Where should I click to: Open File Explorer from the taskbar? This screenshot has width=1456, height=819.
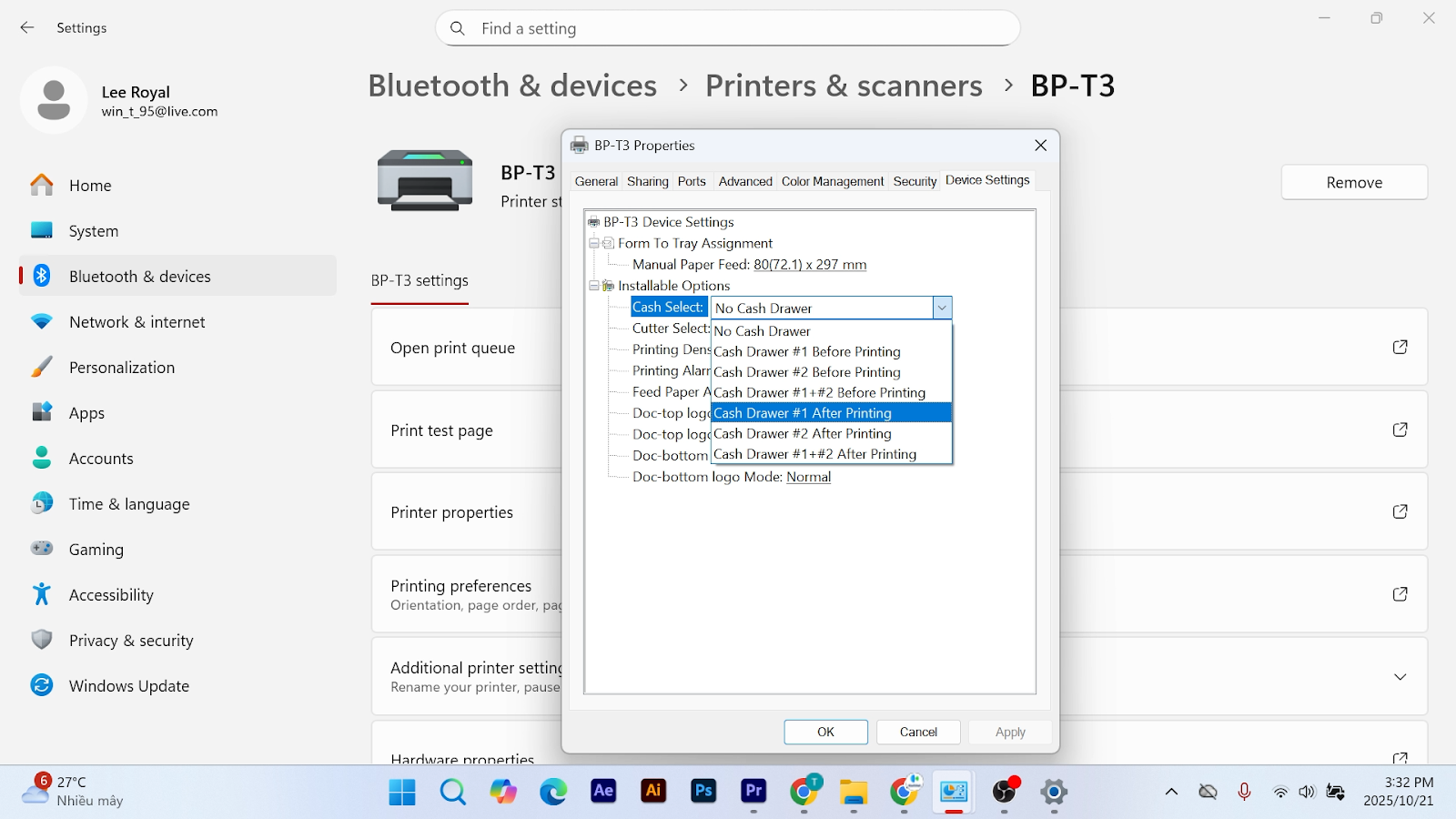pyautogui.click(x=854, y=792)
